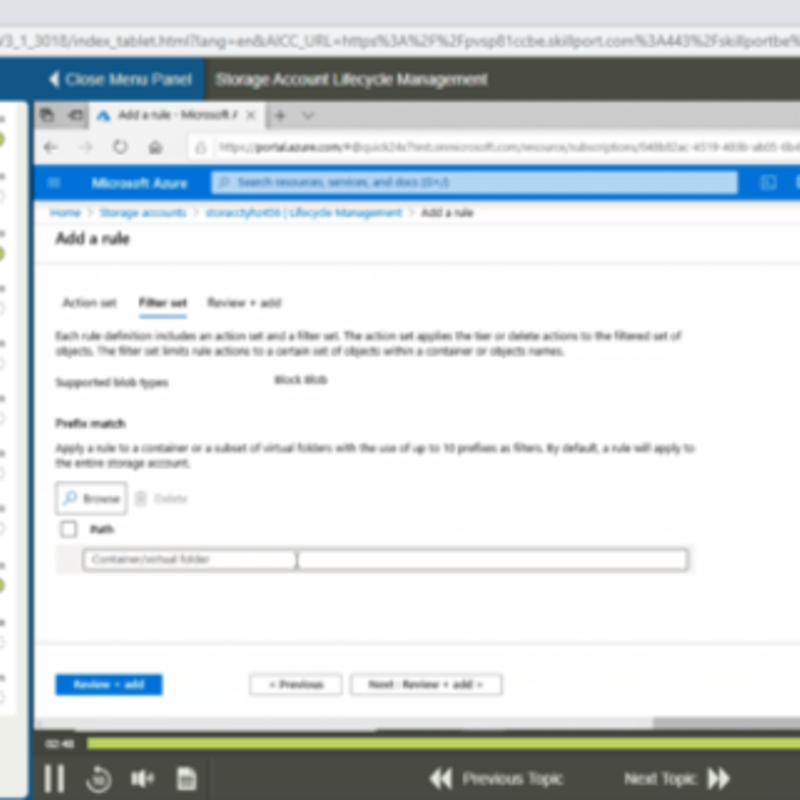The width and height of the screenshot is (800, 800).
Task: Pause the video playback
Action: (54, 778)
